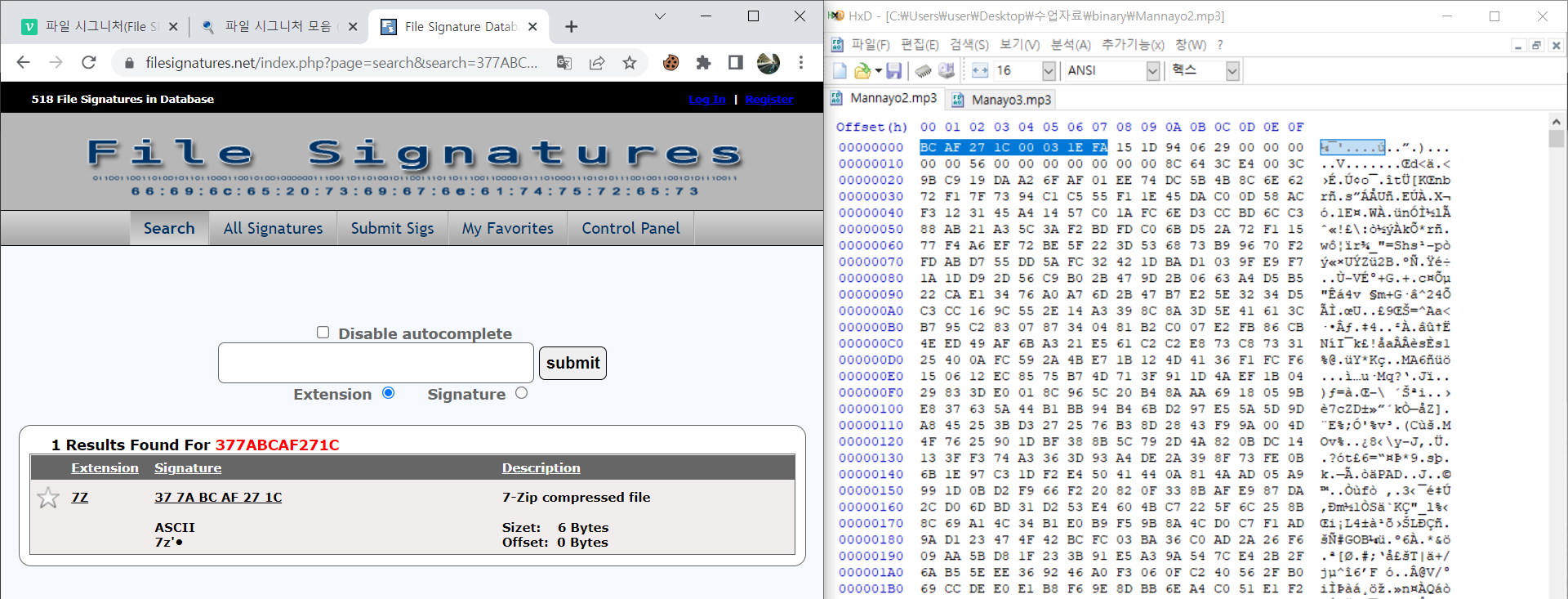Click the share page icon in address bar

[x=597, y=63]
